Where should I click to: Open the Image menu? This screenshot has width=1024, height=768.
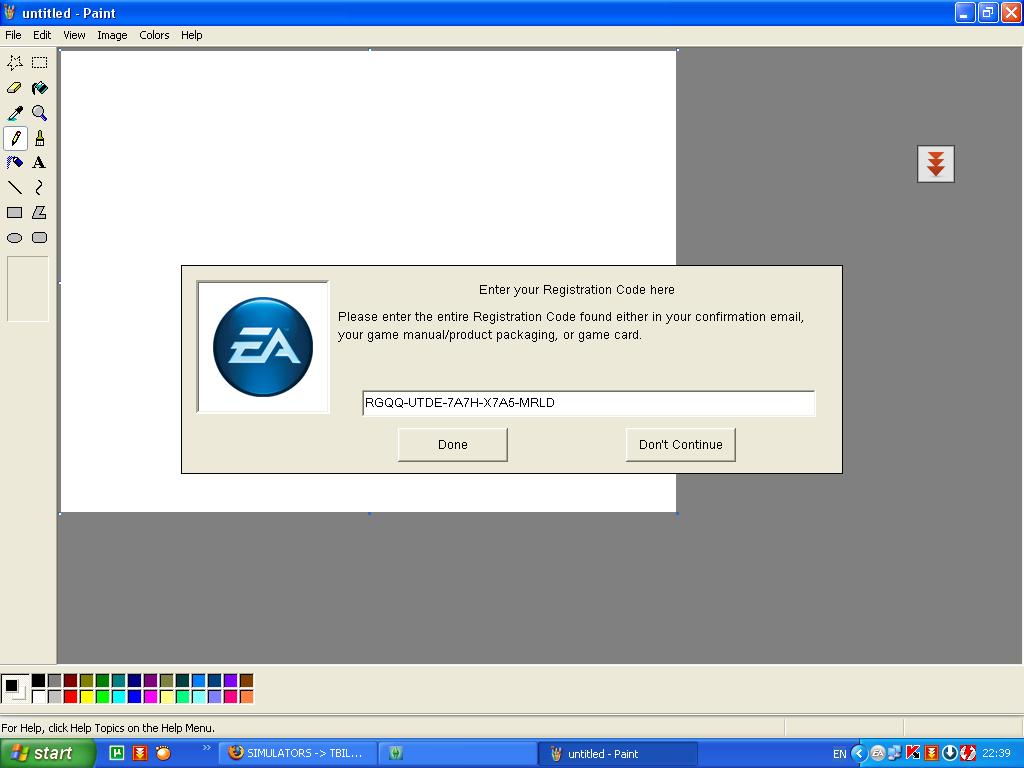(112, 35)
